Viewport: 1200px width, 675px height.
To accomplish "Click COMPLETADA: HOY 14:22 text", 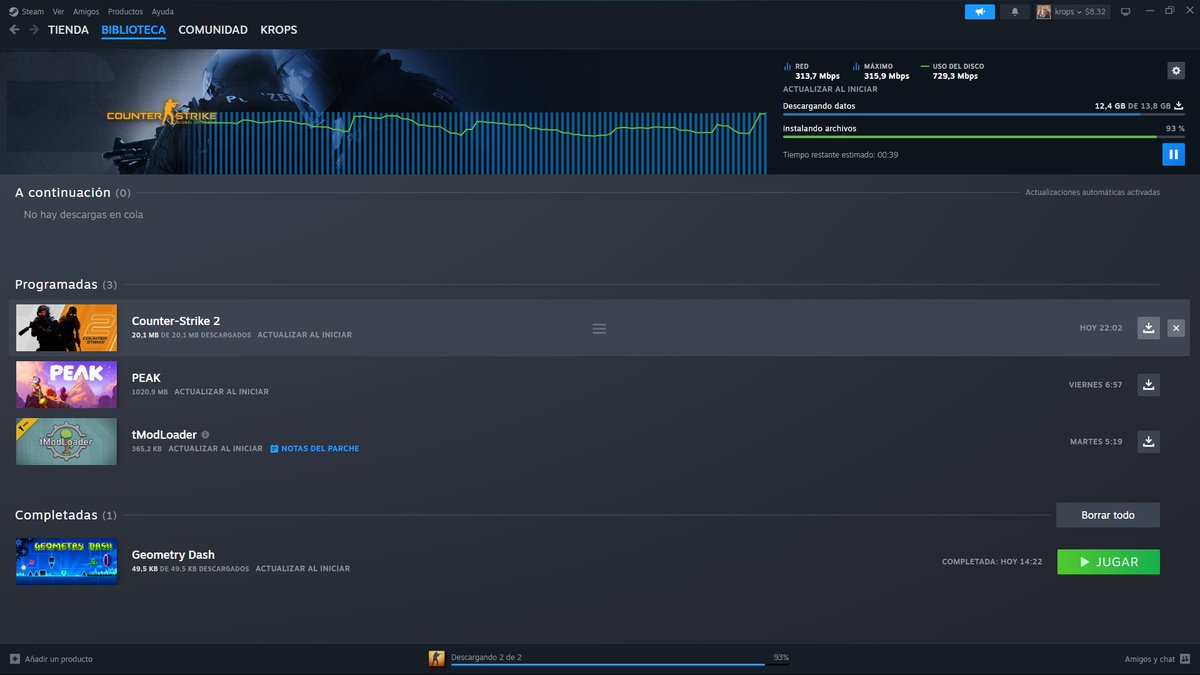I will coord(992,562).
